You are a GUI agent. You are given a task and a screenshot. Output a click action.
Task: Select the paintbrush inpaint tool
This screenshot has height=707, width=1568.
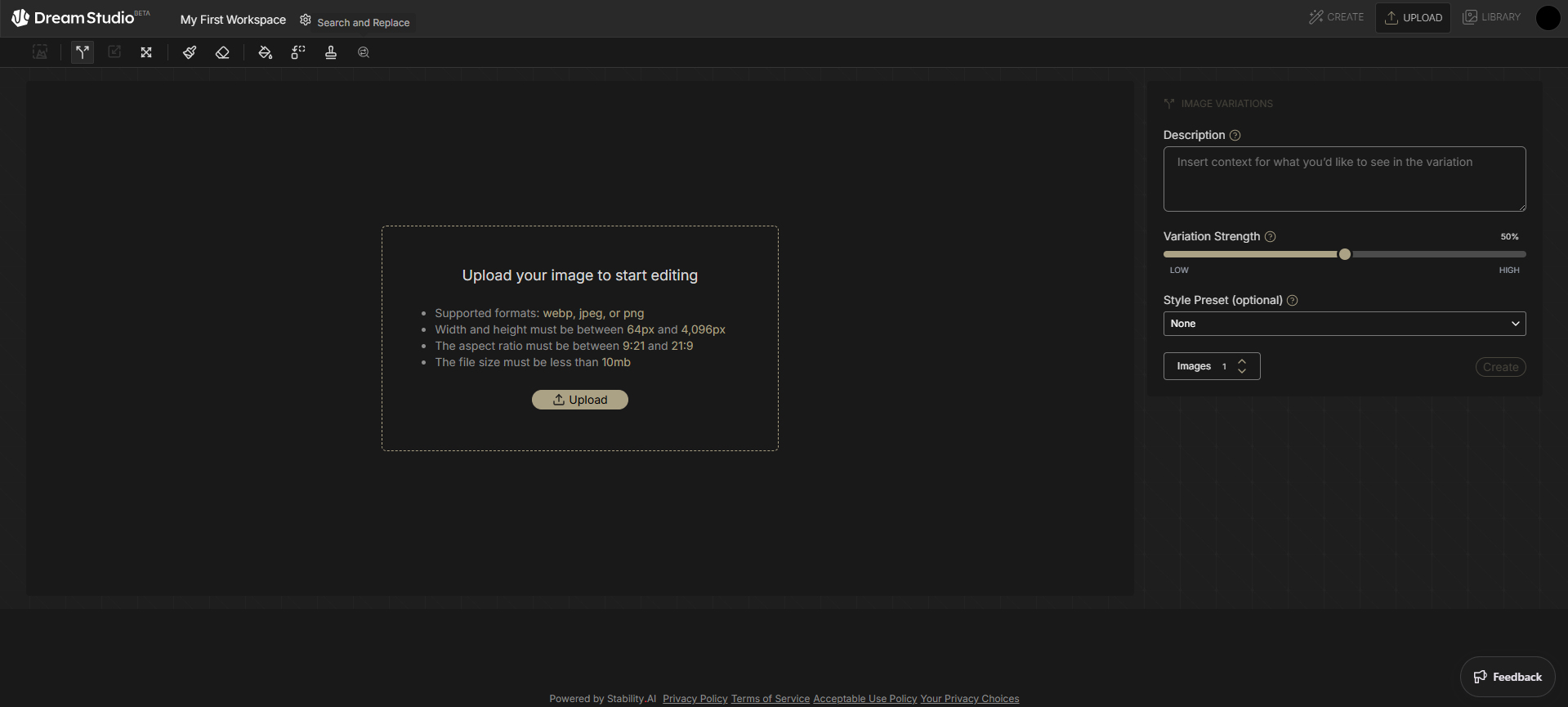[x=190, y=52]
